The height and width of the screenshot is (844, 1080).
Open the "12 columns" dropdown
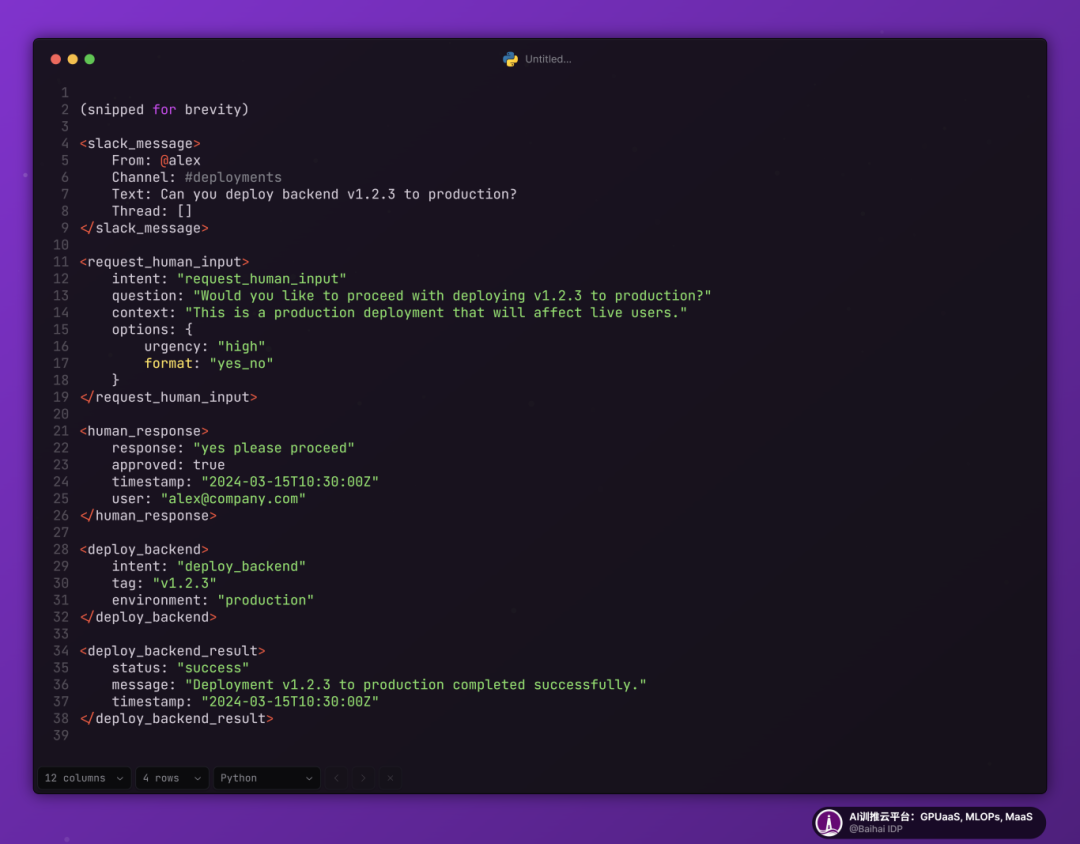coord(83,778)
